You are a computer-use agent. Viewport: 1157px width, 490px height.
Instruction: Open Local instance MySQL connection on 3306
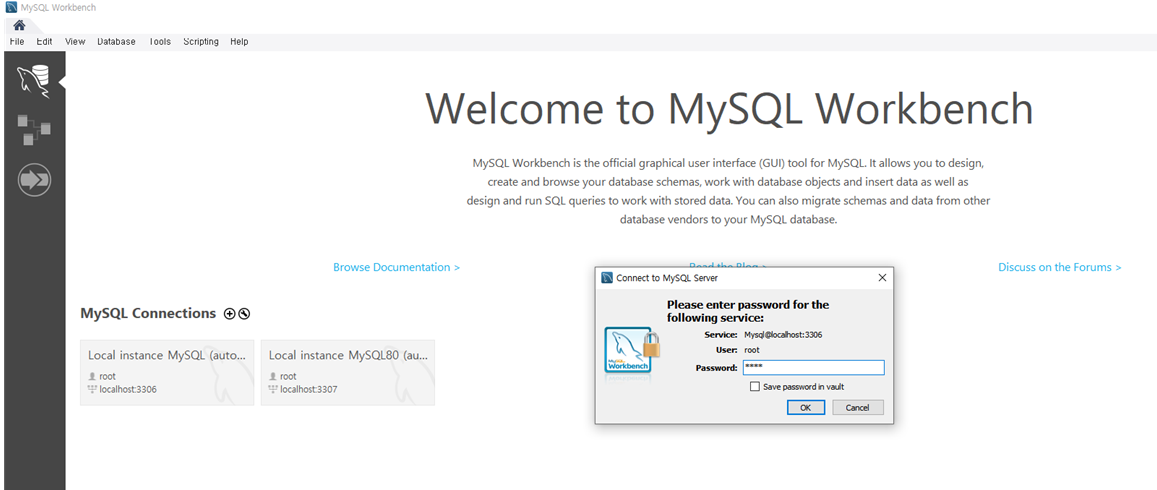[x=167, y=373]
